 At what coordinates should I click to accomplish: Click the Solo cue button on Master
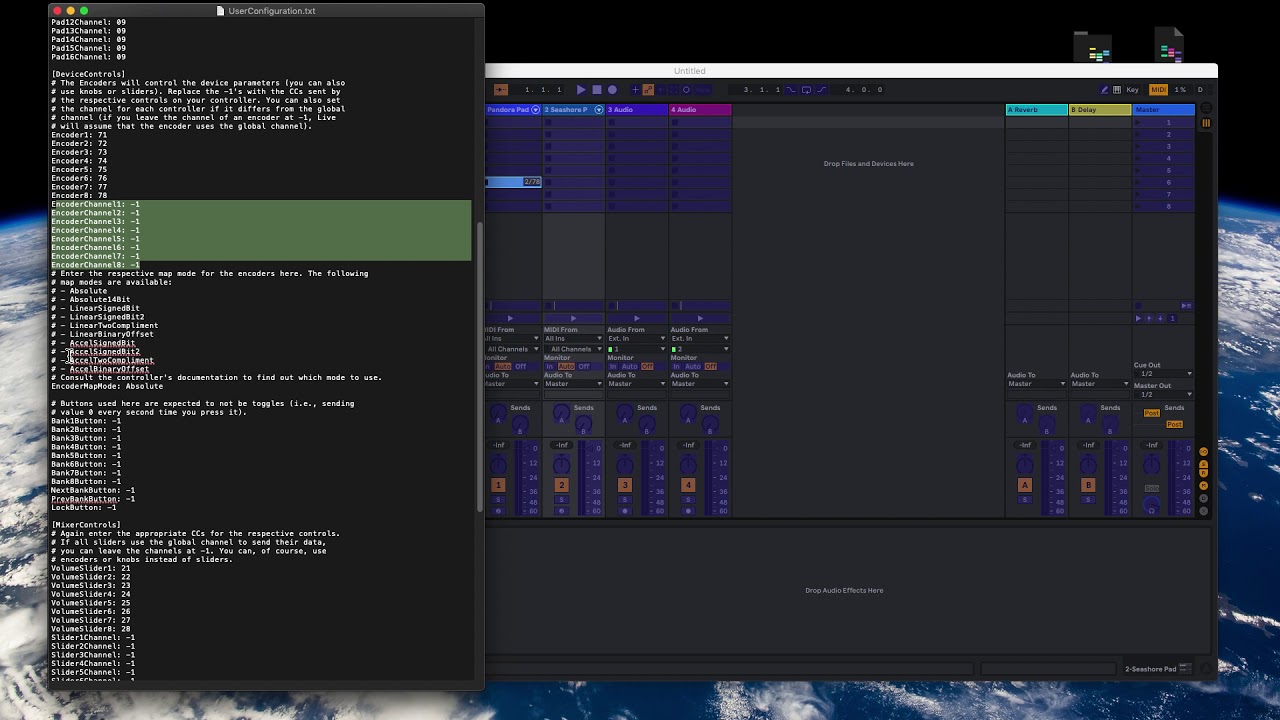point(1152,488)
